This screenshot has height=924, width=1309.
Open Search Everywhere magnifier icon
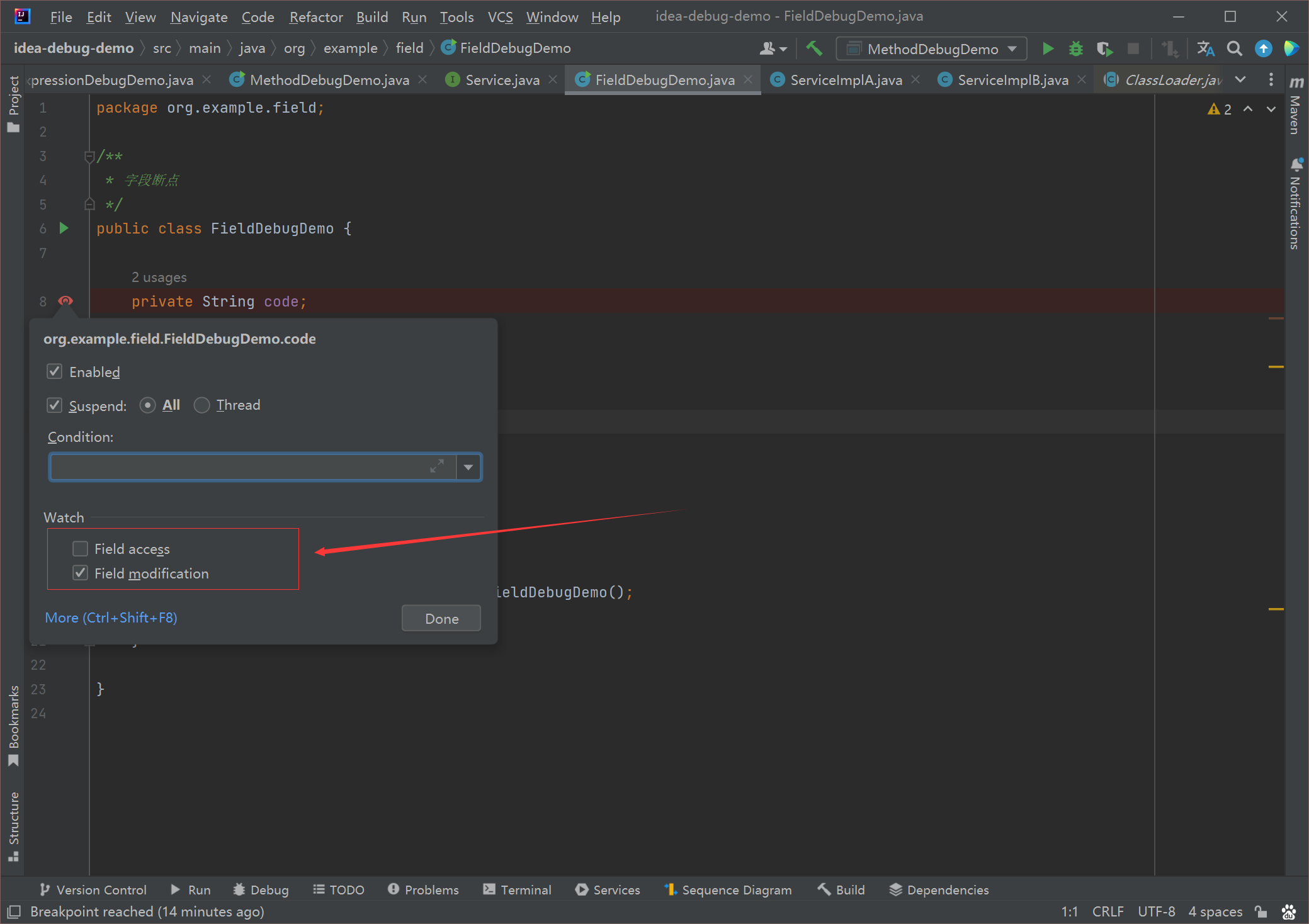[1235, 48]
